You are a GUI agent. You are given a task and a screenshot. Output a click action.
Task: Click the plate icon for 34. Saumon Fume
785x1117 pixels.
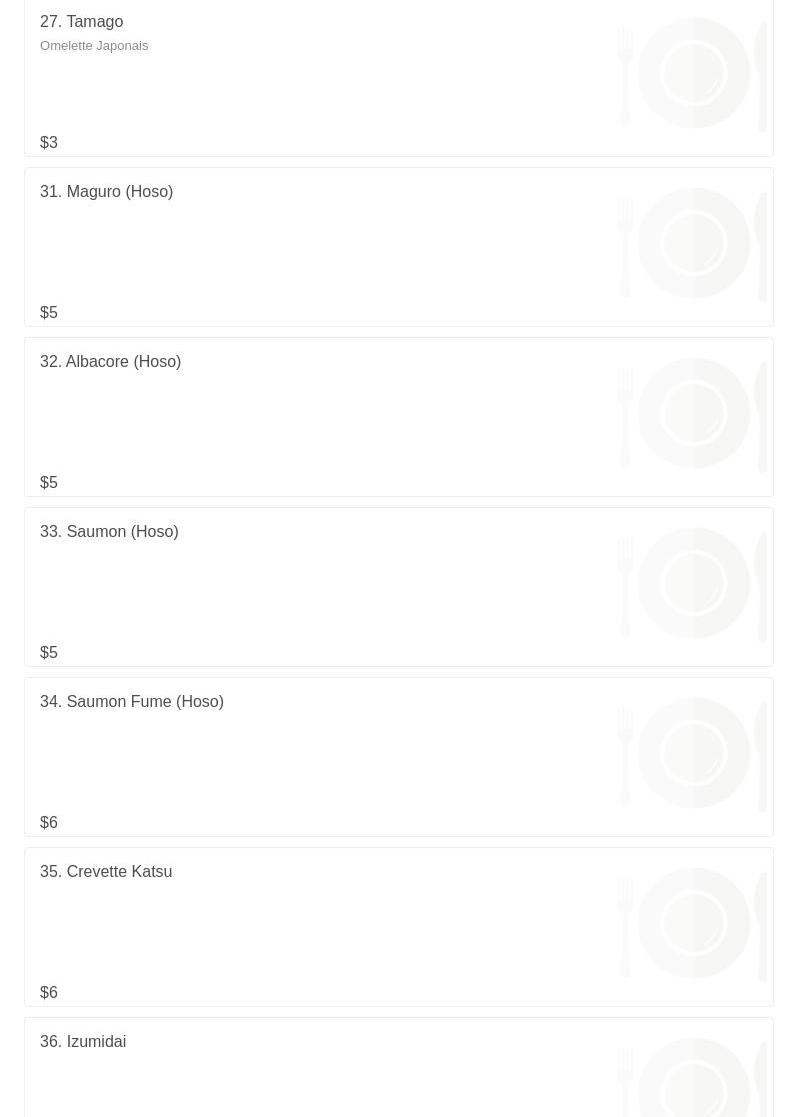pyautogui.click(x=693, y=754)
